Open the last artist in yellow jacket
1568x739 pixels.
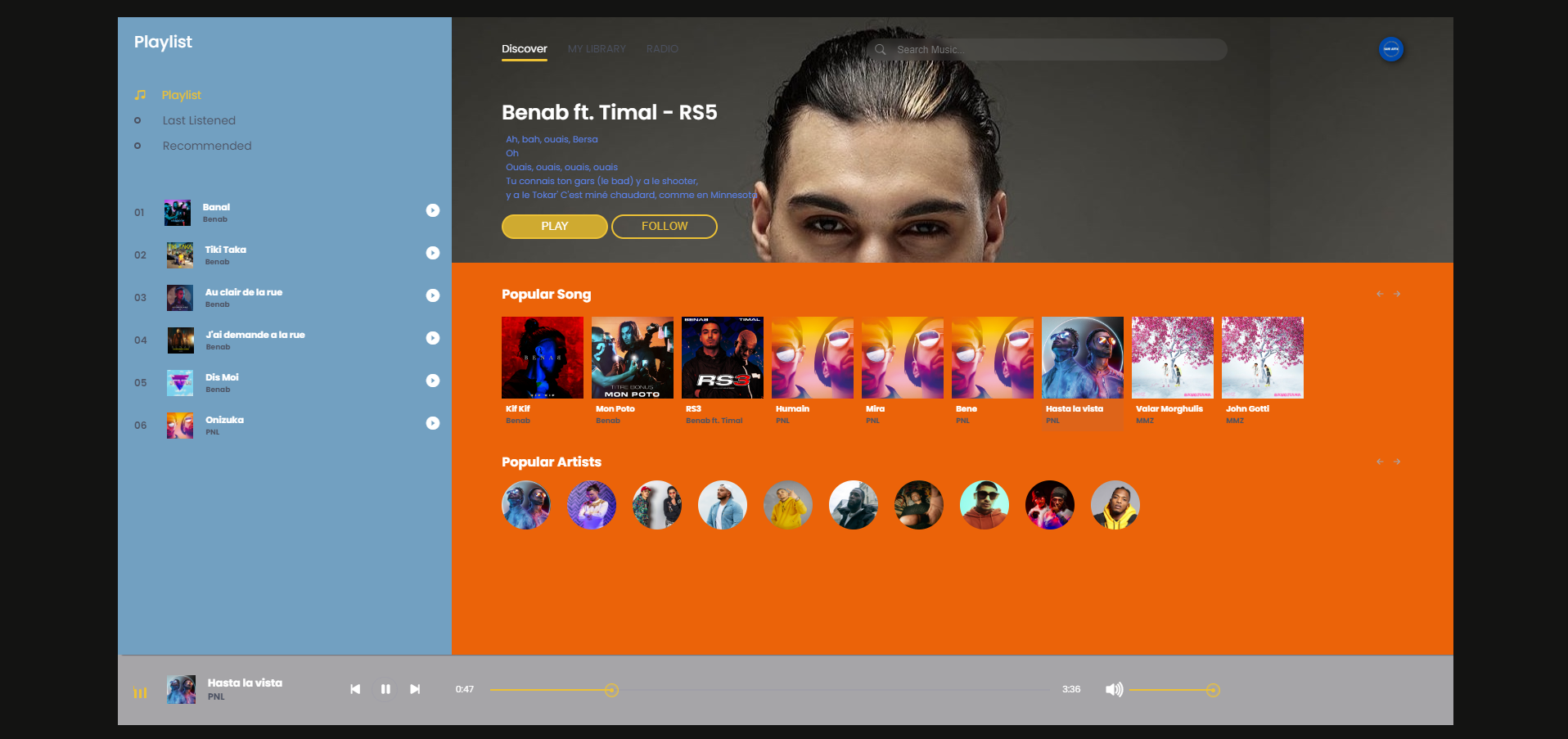click(1115, 505)
